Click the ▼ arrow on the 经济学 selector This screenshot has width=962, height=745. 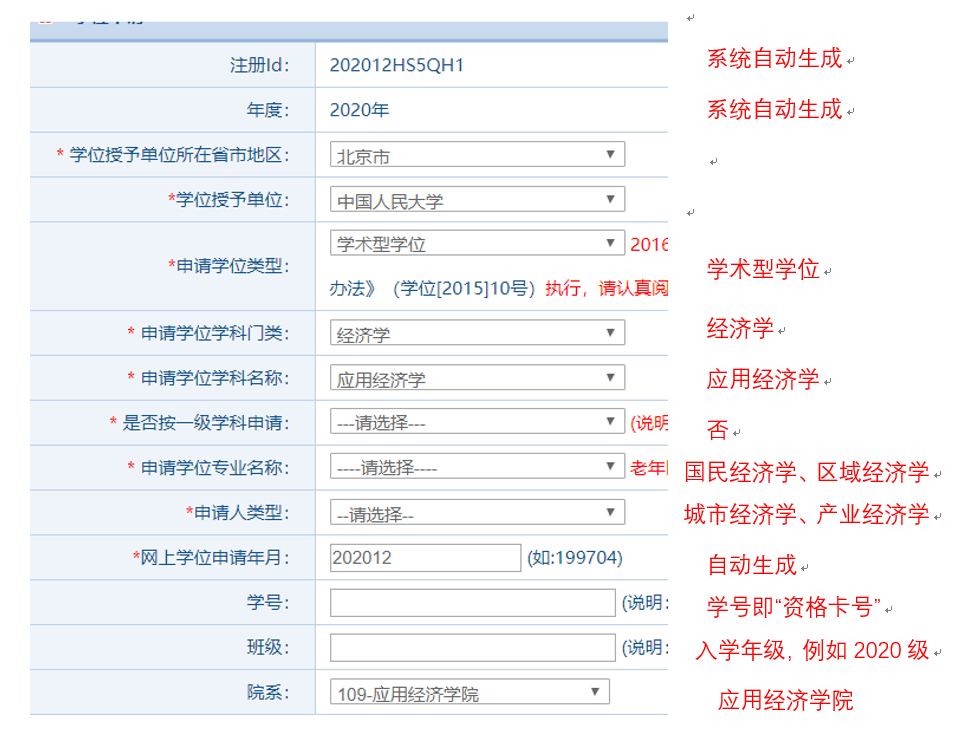(612, 333)
